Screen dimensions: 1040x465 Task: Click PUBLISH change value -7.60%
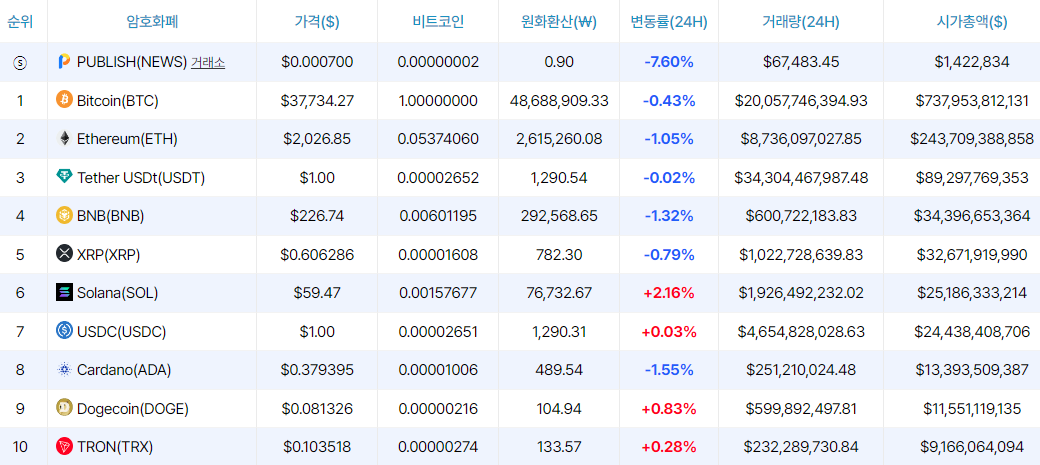(669, 62)
